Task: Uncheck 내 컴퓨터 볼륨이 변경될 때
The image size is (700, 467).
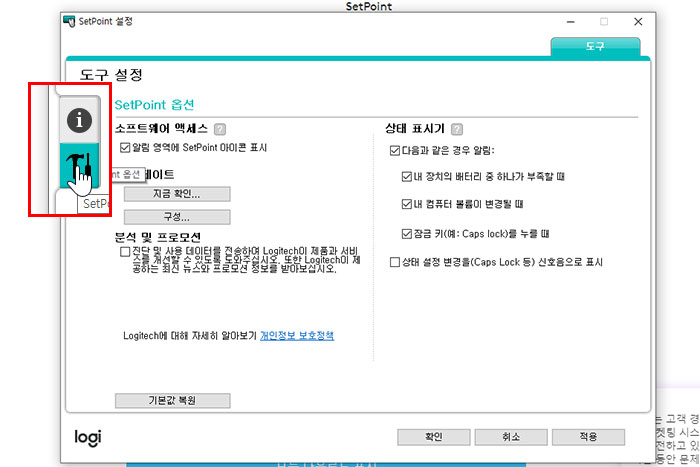Action: click(406, 204)
